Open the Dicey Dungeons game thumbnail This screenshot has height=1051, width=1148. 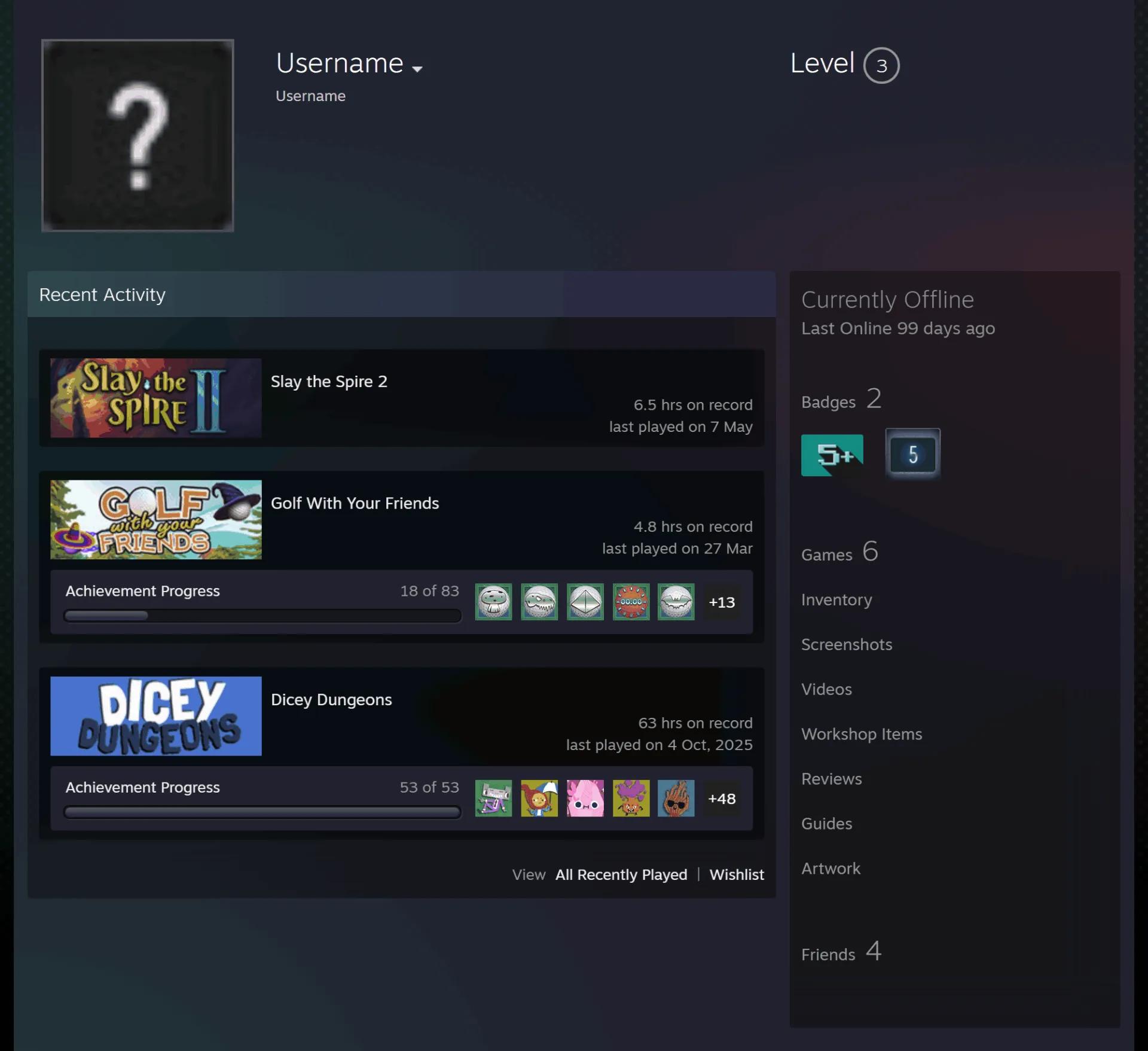(156, 716)
